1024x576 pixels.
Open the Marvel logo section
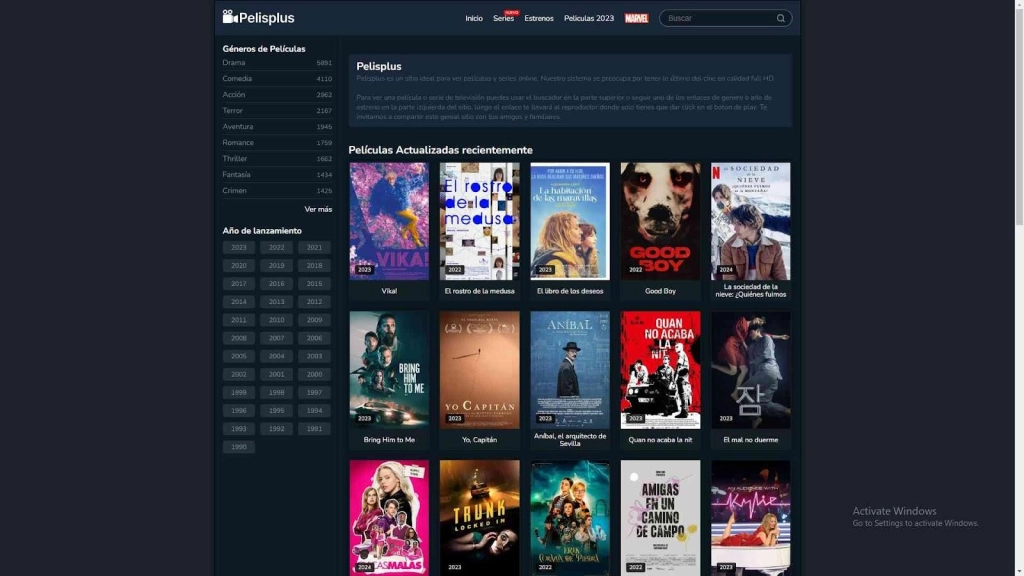point(636,18)
